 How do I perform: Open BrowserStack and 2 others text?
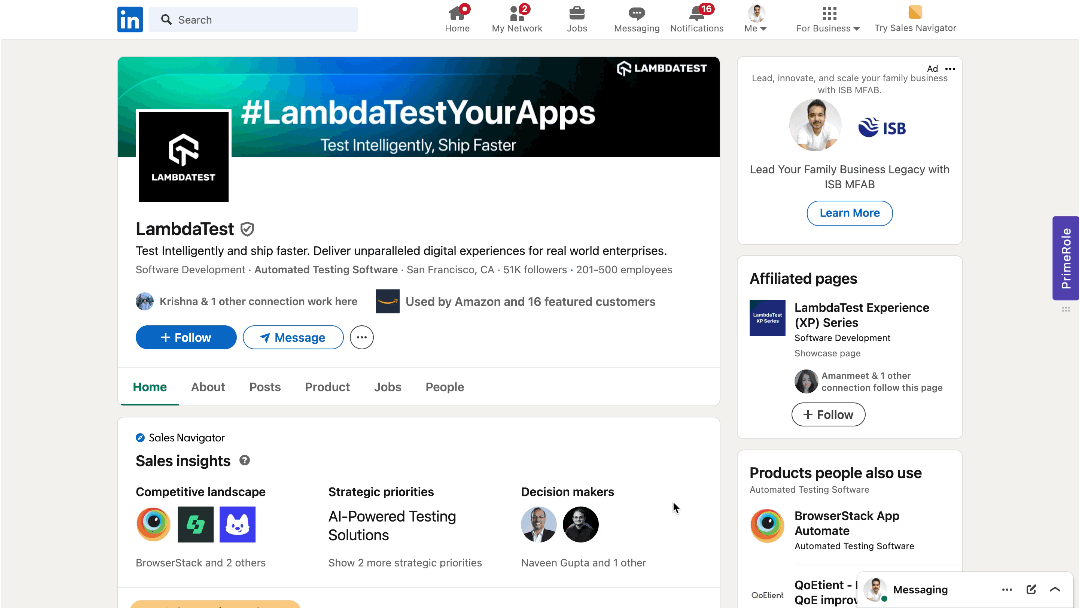pyautogui.click(x=200, y=563)
